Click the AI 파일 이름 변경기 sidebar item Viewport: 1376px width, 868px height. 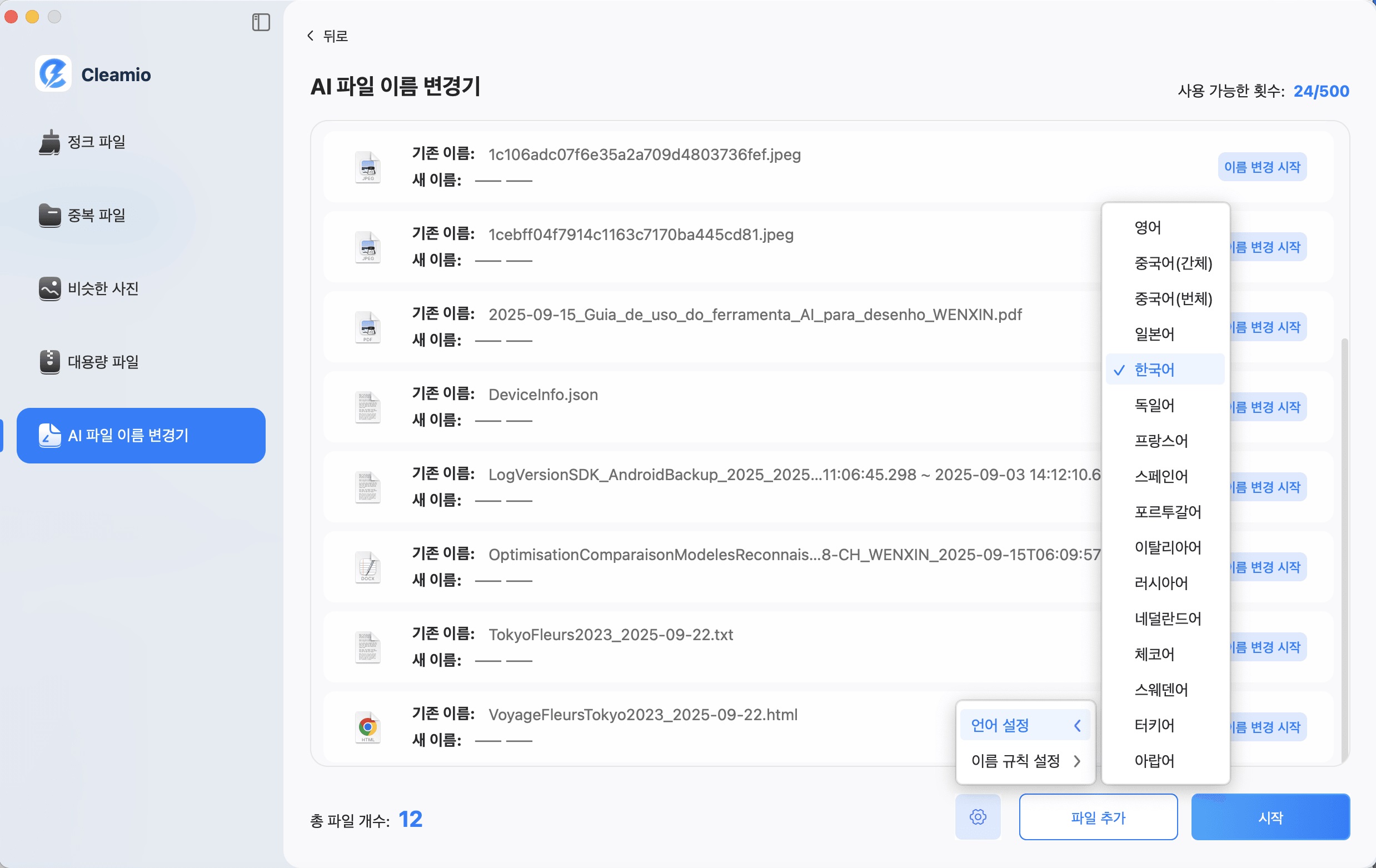click(141, 436)
